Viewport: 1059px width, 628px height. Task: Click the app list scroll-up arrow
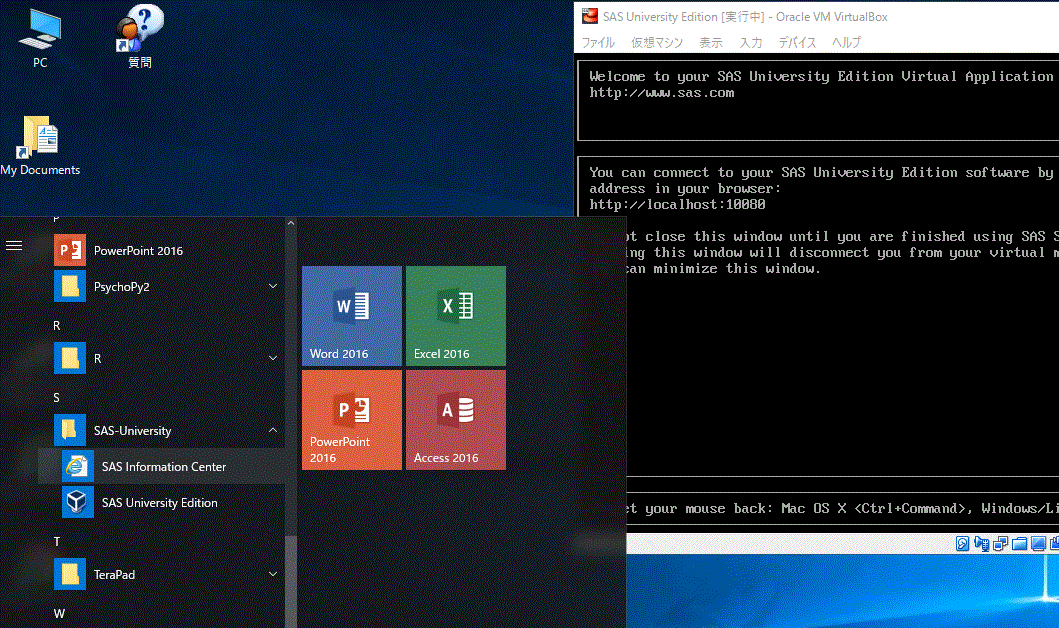click(x=291, y=224)
